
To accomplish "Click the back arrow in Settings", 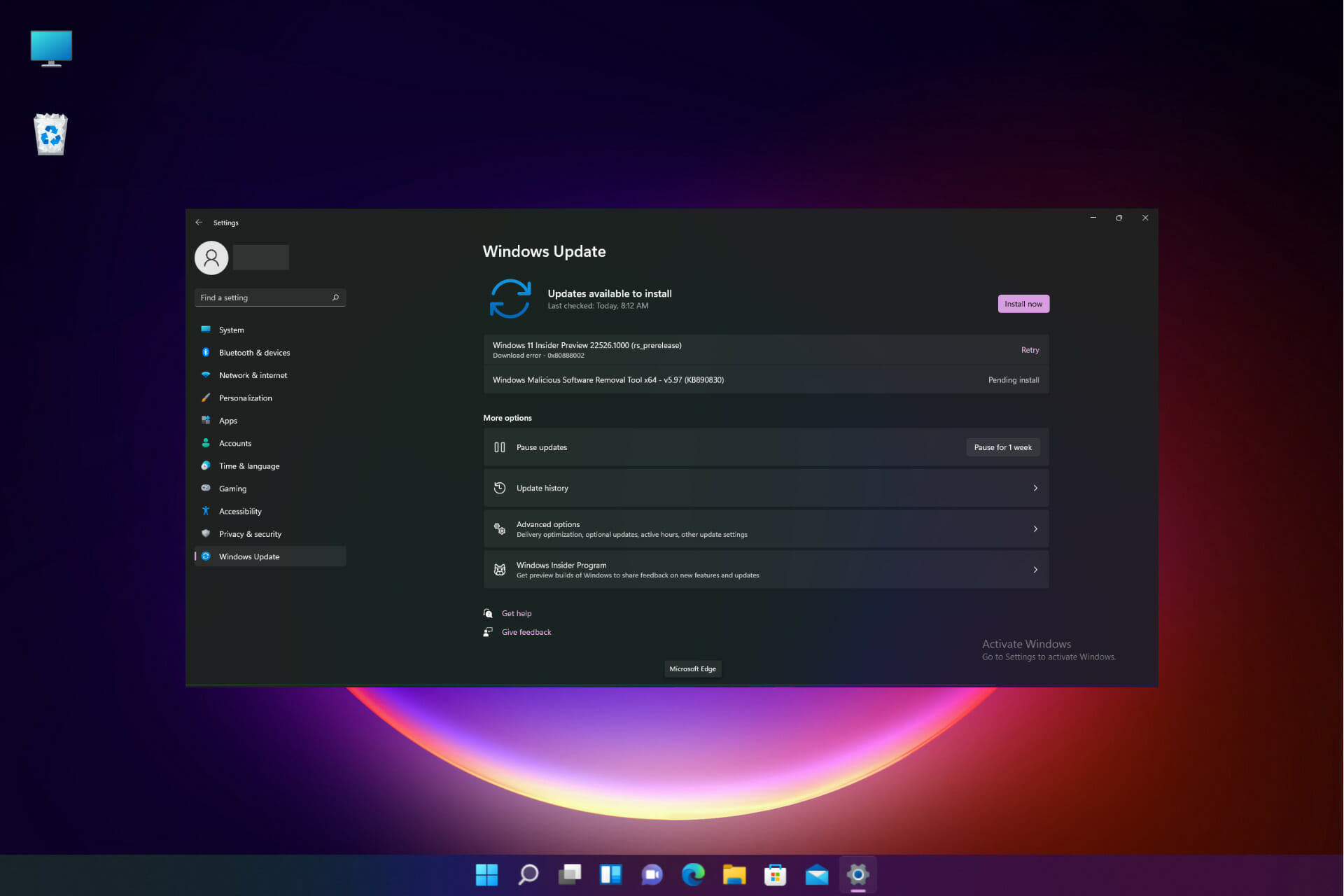I will (199, 223).
